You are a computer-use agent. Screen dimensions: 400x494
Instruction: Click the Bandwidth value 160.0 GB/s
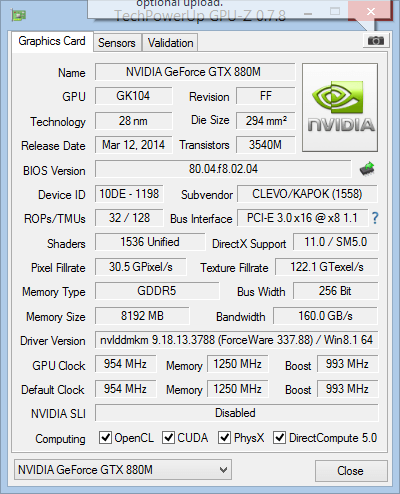tap(325, 316)
